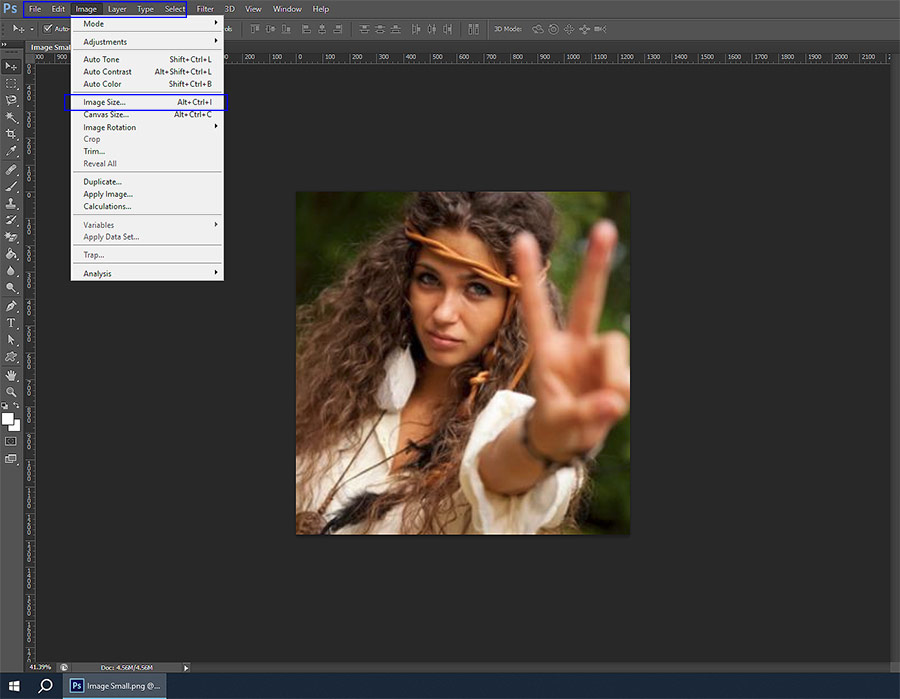Toggle Quick Mask mode
This screenshot has height=699, width=900.
12,441
